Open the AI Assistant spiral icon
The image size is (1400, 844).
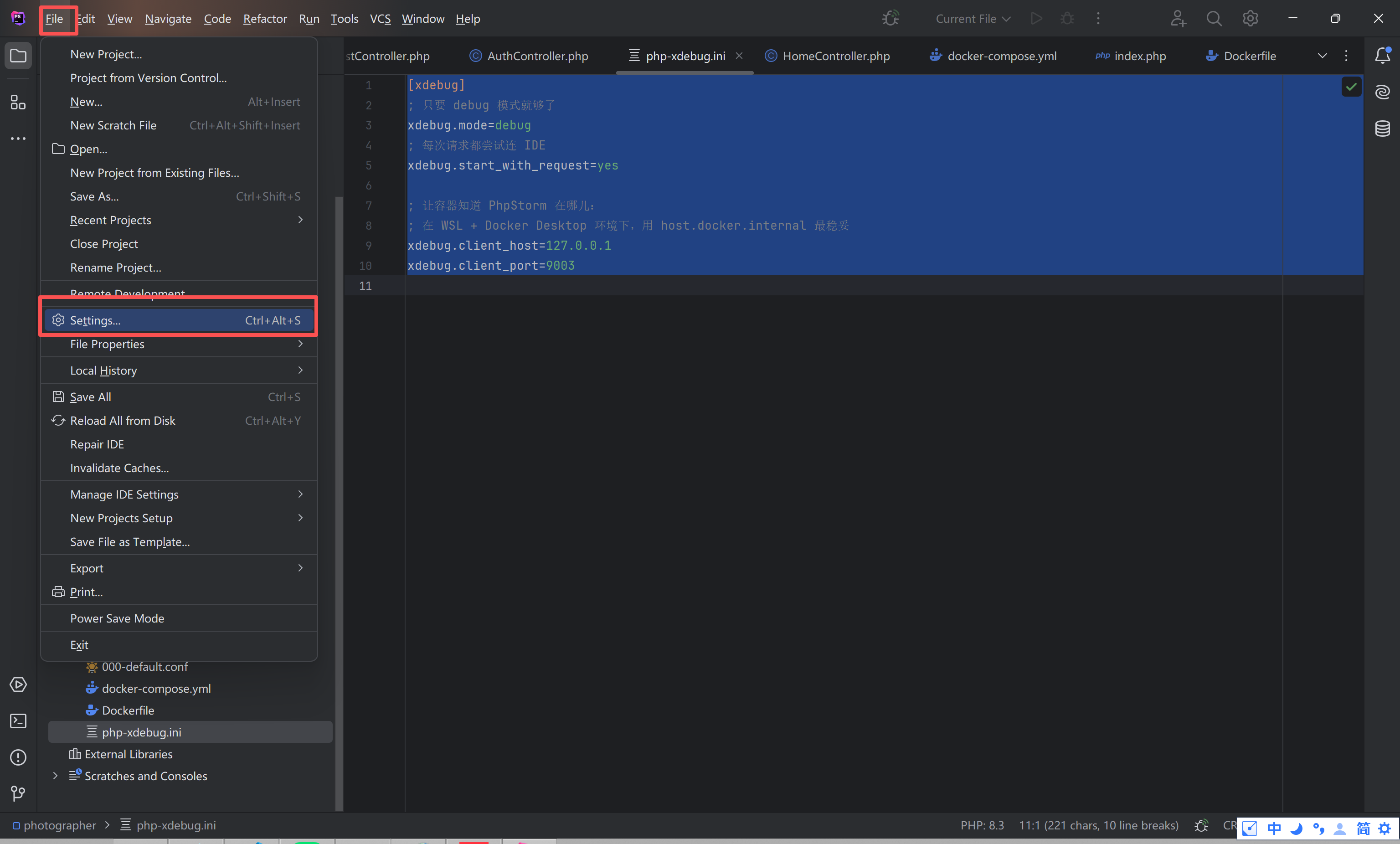pyautogui.click(x=1382, y=92)
